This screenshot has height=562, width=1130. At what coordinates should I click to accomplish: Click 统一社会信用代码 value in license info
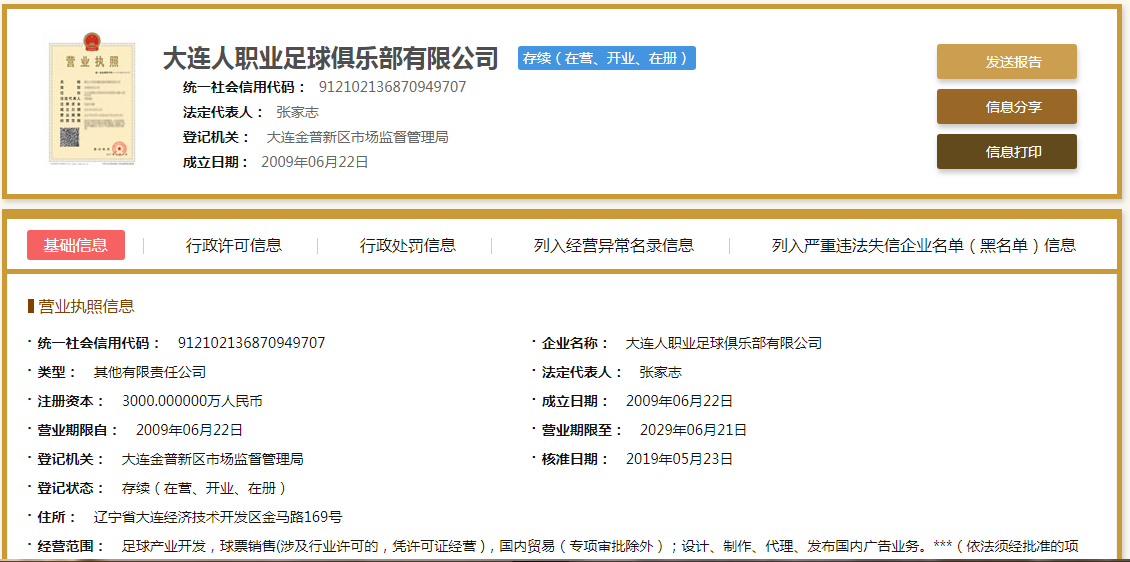[x=252, y=343]
